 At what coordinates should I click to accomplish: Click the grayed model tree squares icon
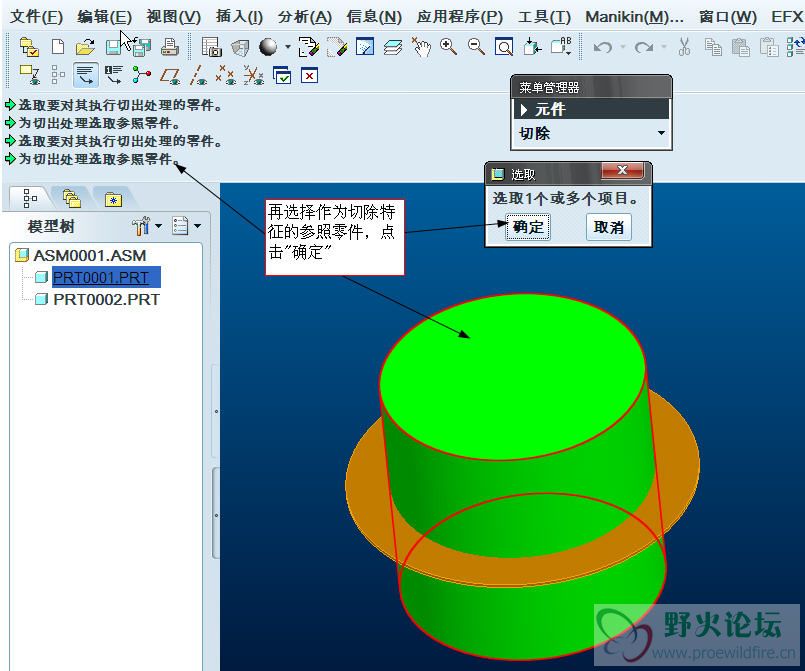click(58, 75)
